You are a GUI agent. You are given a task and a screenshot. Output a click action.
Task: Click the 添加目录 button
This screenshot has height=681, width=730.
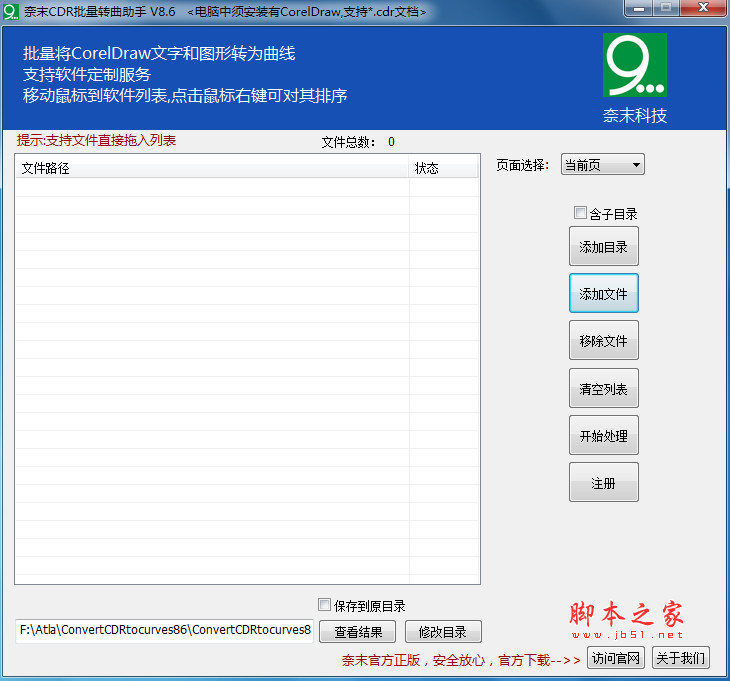coord(603,247)
